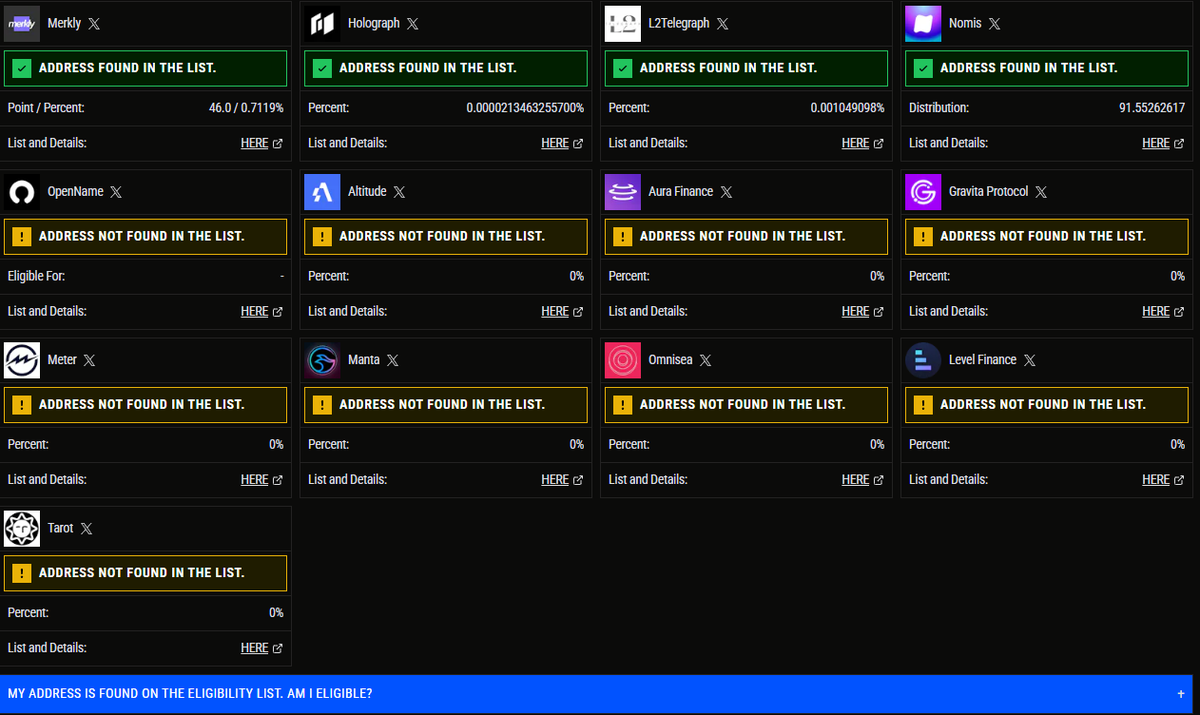
Task: Click the Aura Finance project name
Action: tap(681, 191)
